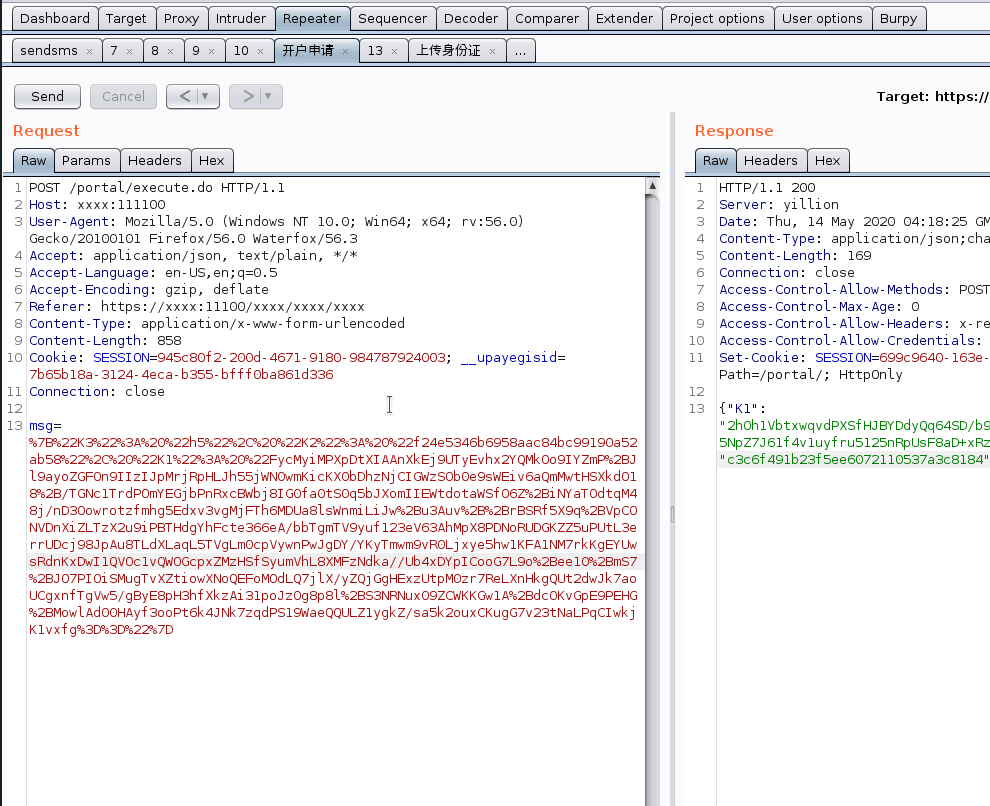Close the 开户申请 repeater tab
The image size is (990, 806).
(345, 51)
